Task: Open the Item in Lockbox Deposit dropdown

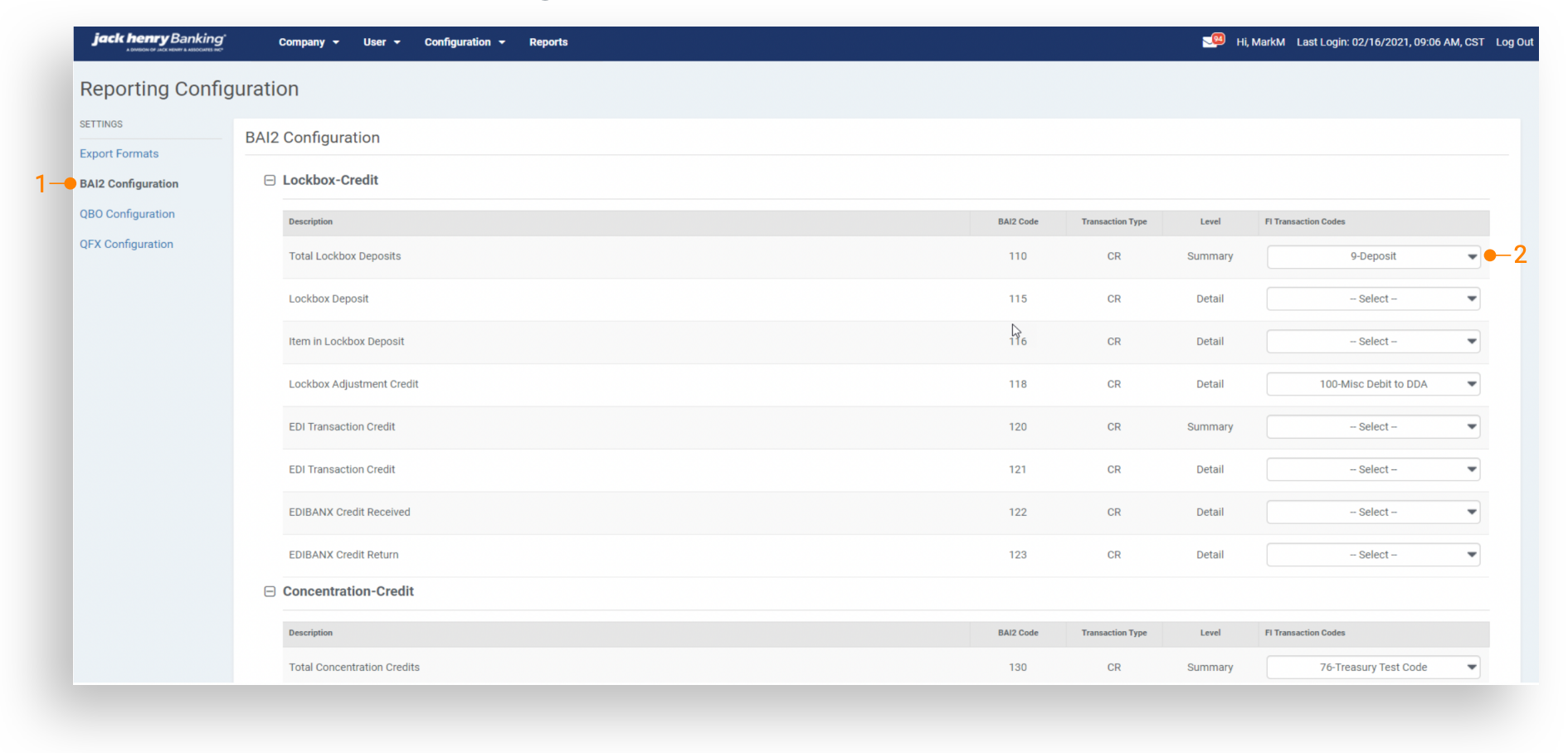Action: coord(1373,342)
